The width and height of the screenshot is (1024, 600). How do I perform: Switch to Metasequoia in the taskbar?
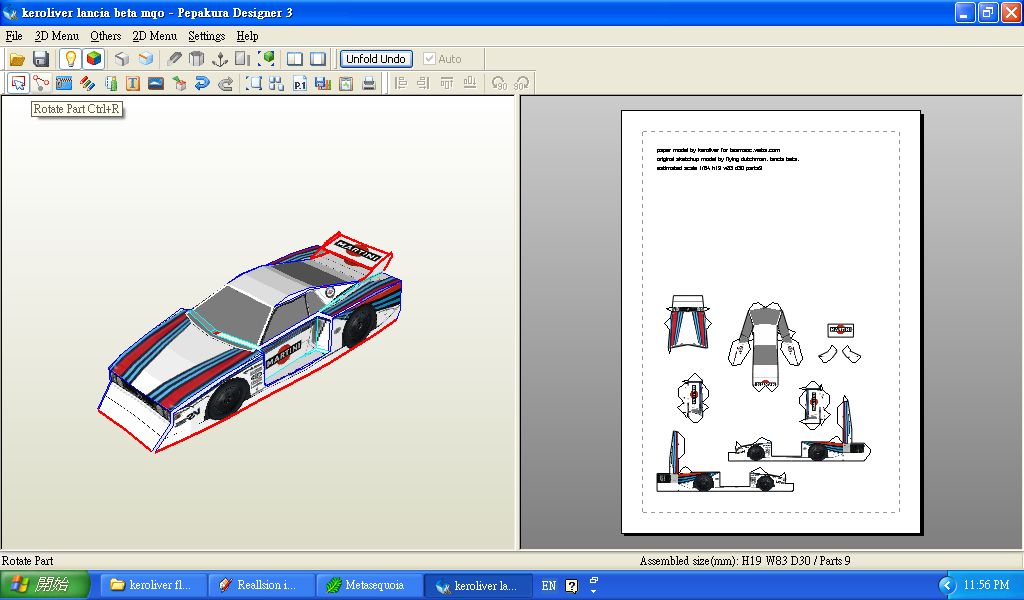pyautogui.click(x=367, y=585)
